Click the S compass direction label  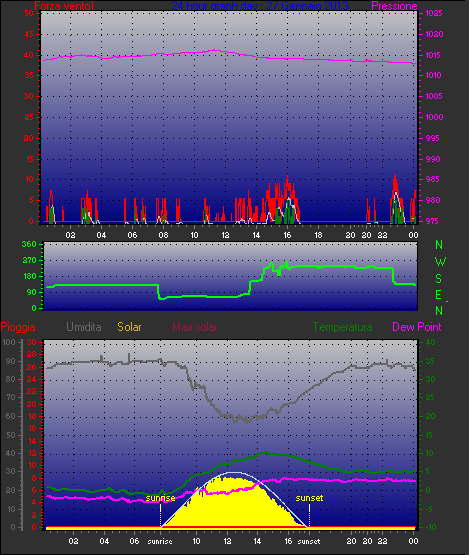[x=439, y=279]
